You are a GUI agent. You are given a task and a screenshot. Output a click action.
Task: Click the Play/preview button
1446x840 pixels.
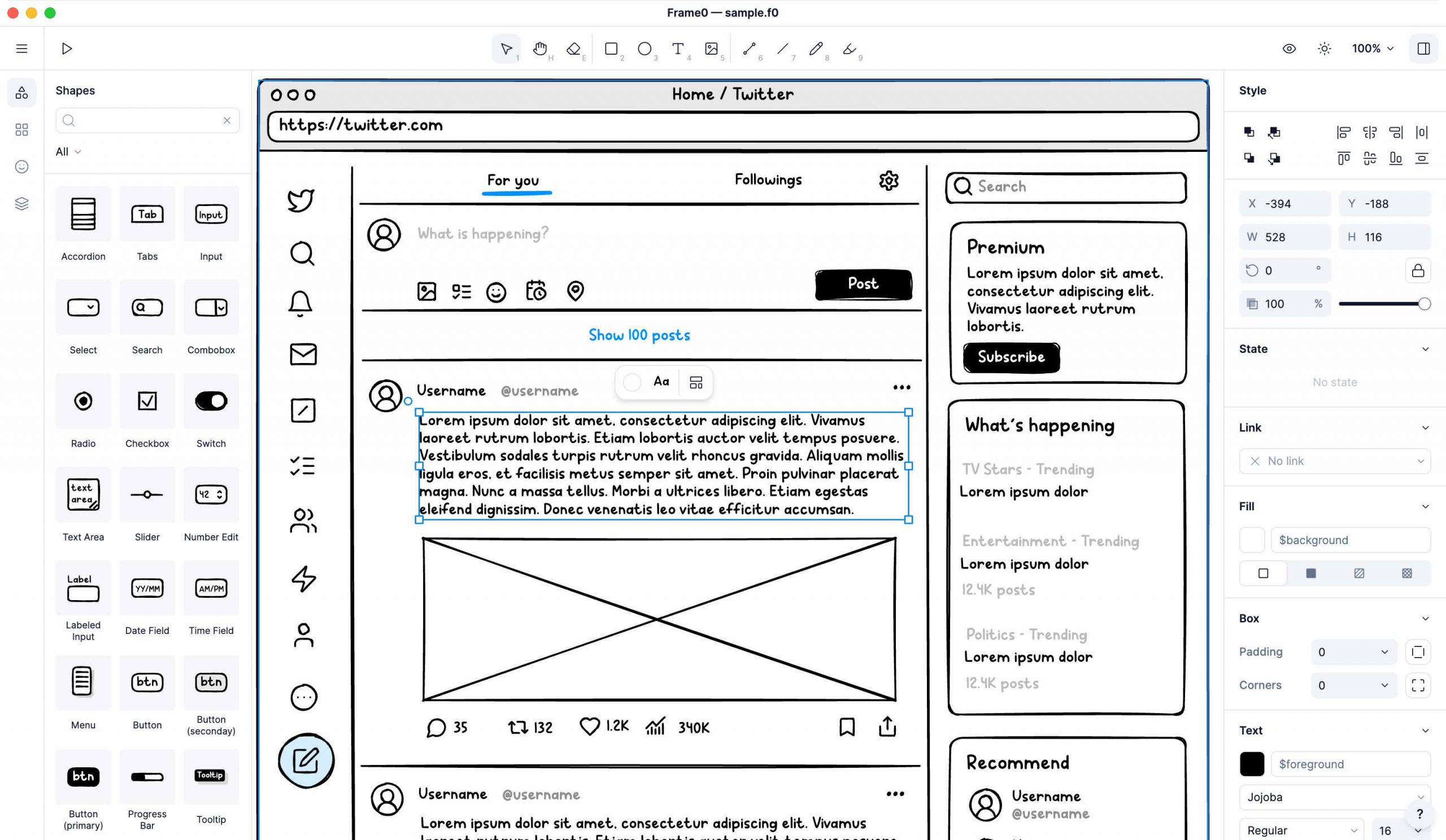click(67, 47)
